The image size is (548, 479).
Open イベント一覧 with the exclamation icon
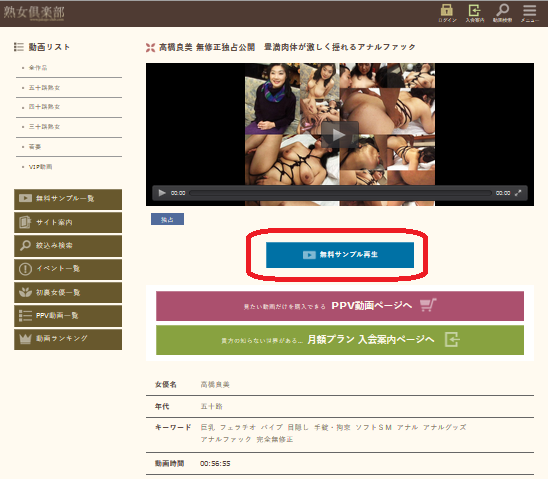pos(68,269)
